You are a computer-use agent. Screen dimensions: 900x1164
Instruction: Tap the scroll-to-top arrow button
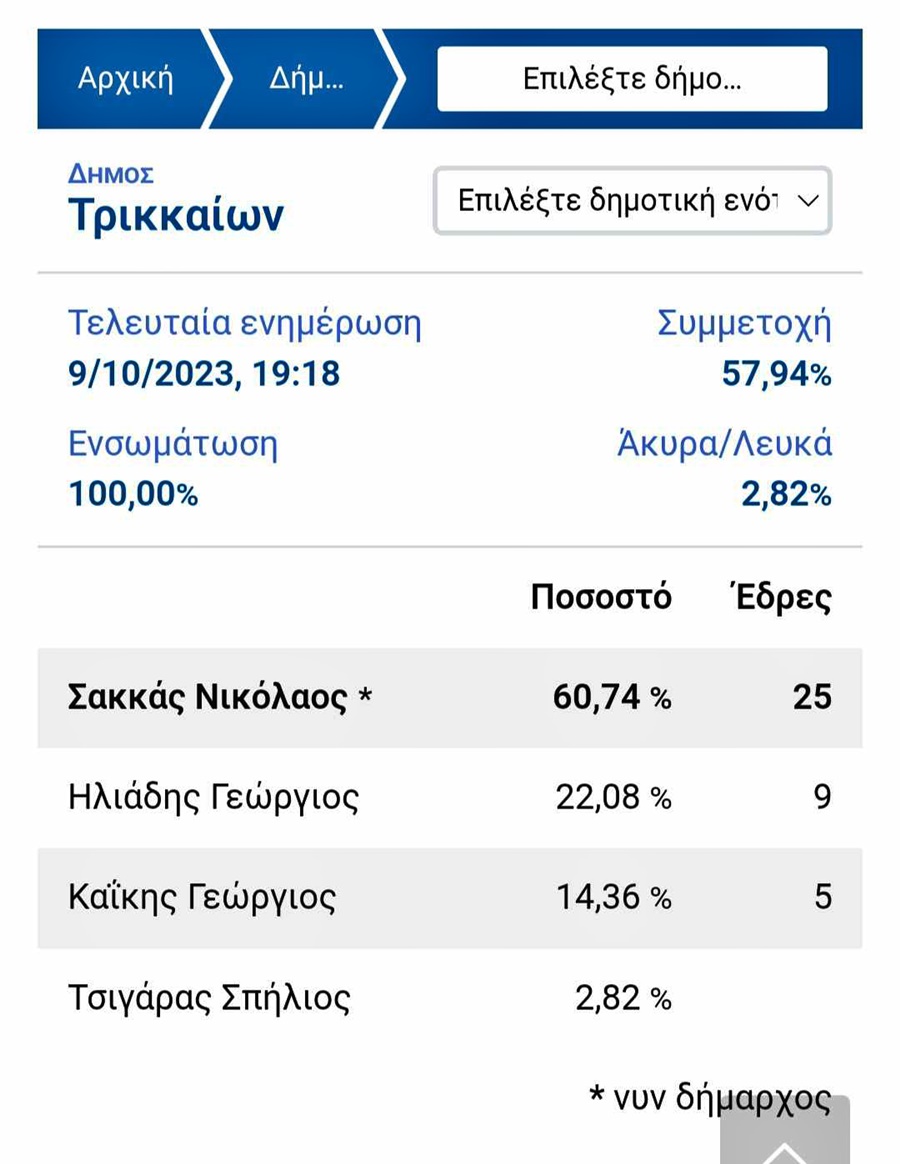click(x=784, y=1131)
